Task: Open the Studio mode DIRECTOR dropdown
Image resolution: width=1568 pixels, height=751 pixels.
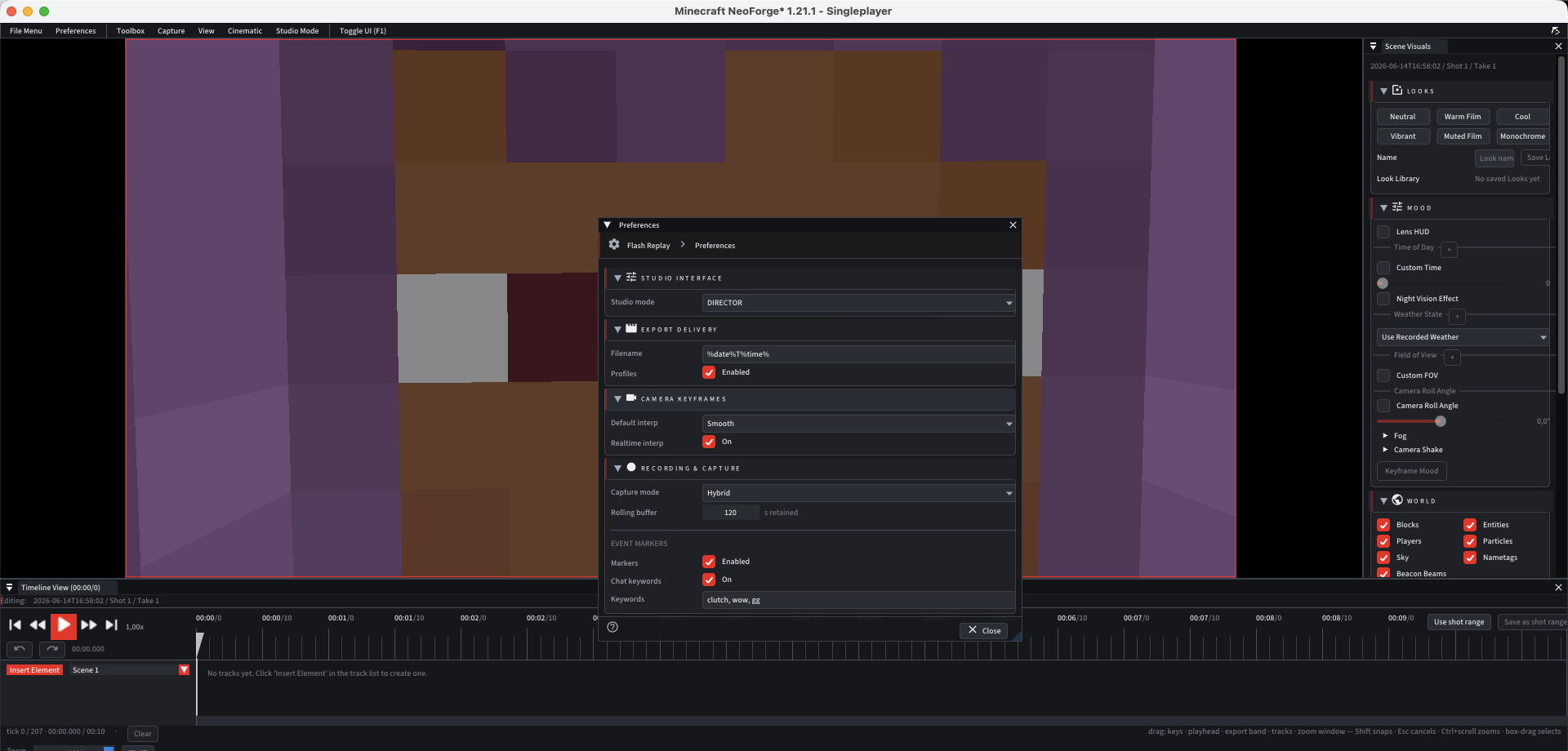Action: click(858, 303)
